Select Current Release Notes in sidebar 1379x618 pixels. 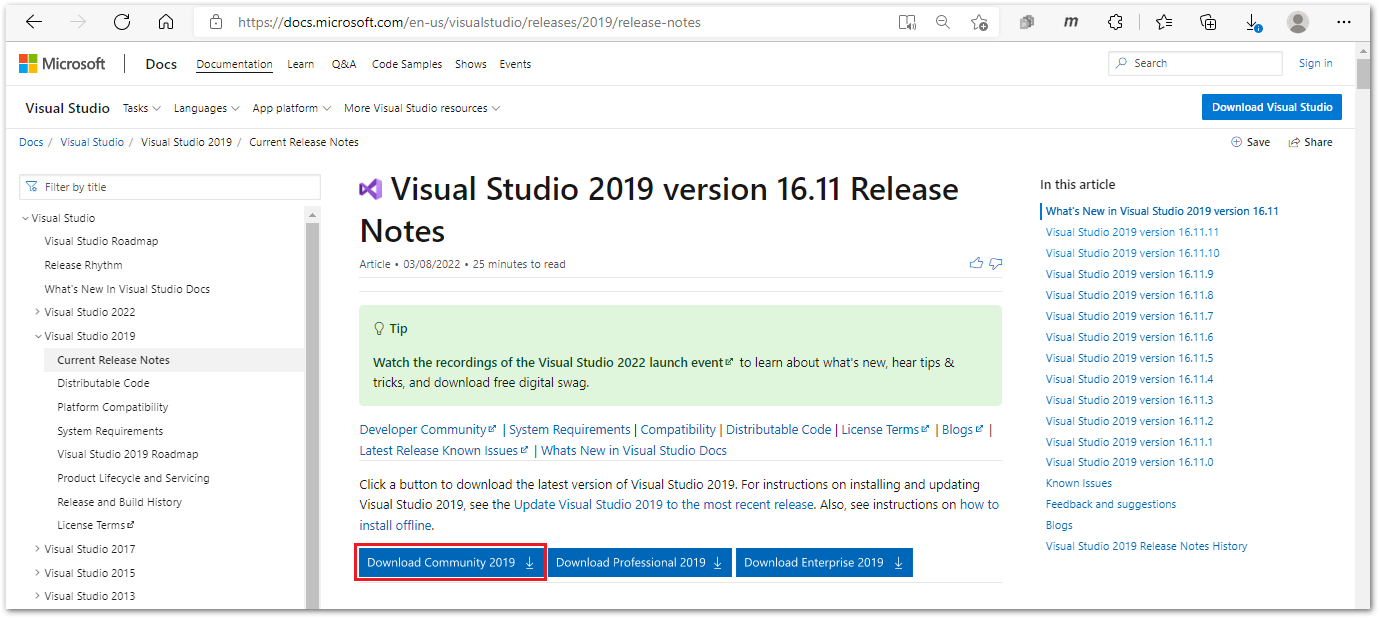pyautogui.click(x=113, y=360)
